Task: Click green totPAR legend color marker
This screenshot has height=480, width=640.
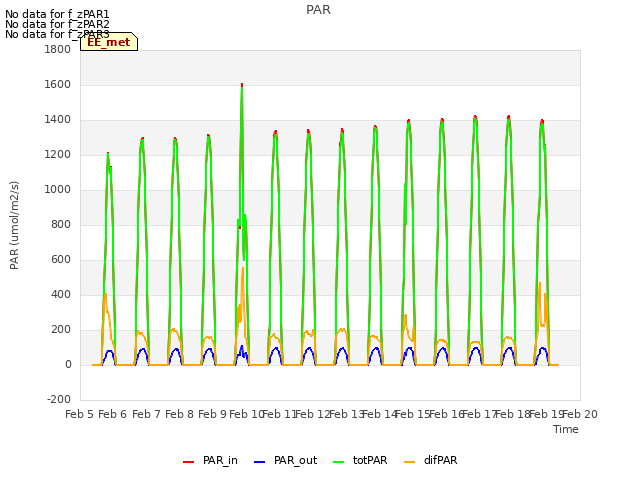Action: (x=339, y=462)
